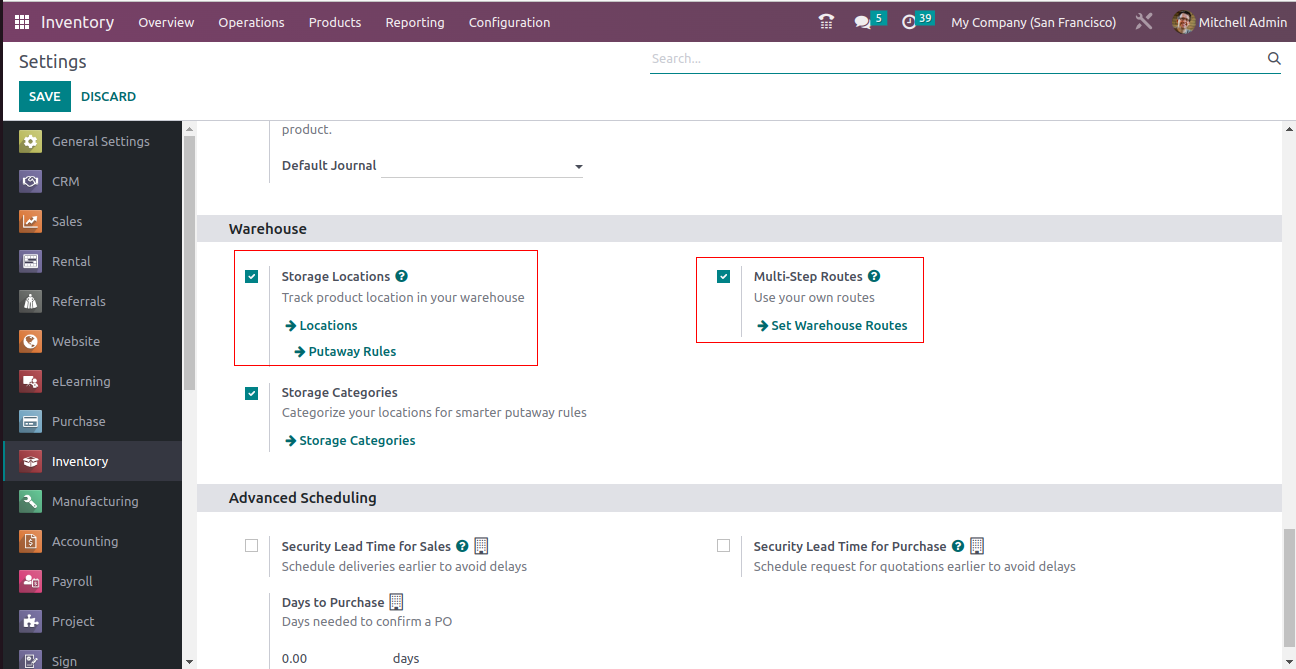Screen dimensions: 1296x669
Task: Click the debug tools wrench icon
Action: coord(1144,22)
